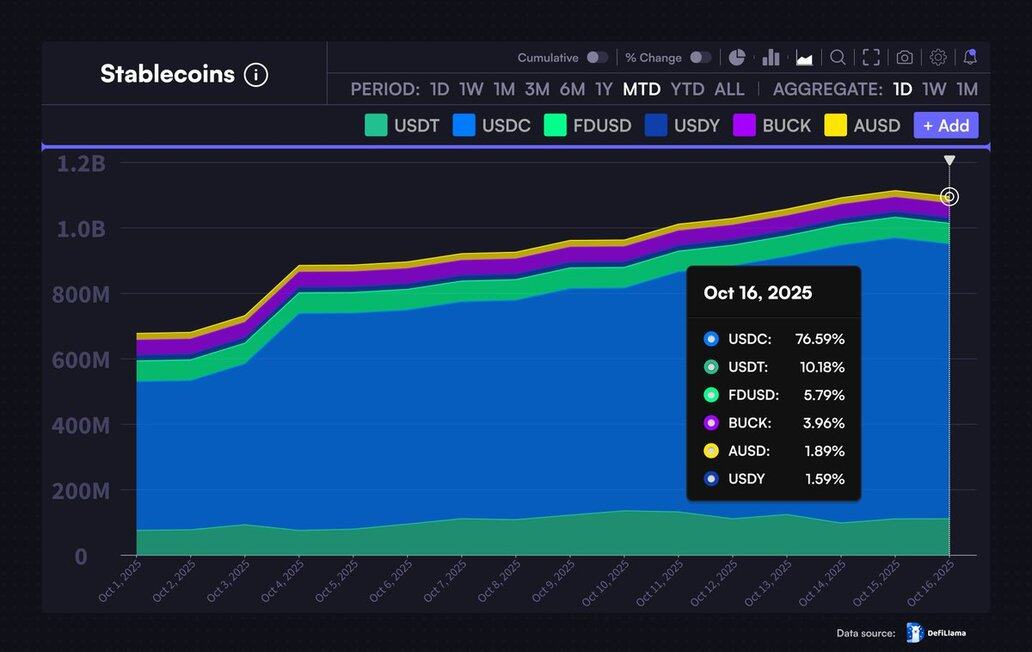Set period to YTD

click(687, 89)
